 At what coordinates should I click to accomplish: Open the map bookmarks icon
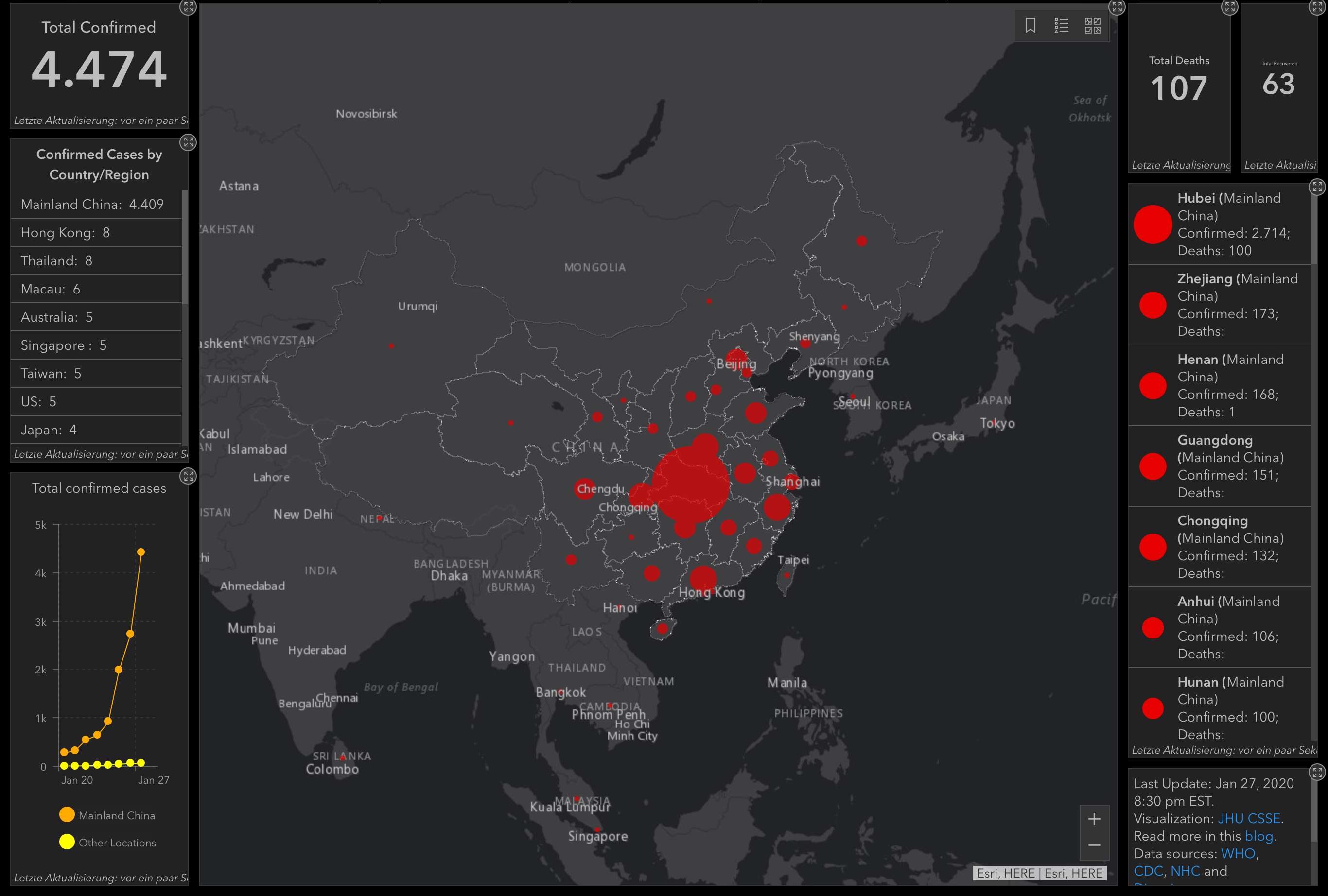click(1031, 26)
